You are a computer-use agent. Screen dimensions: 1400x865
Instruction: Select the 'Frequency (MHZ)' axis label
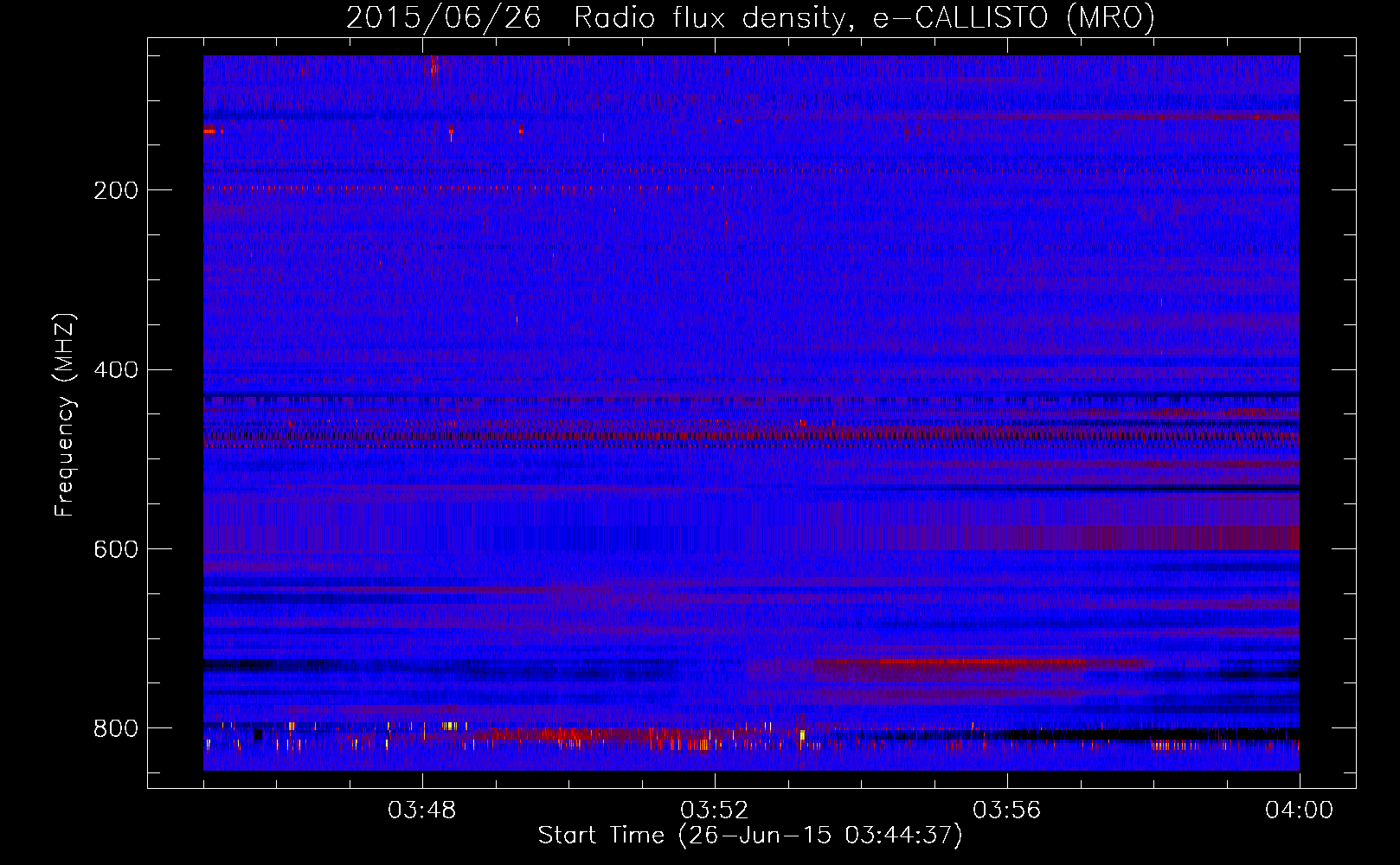(65, 414)
